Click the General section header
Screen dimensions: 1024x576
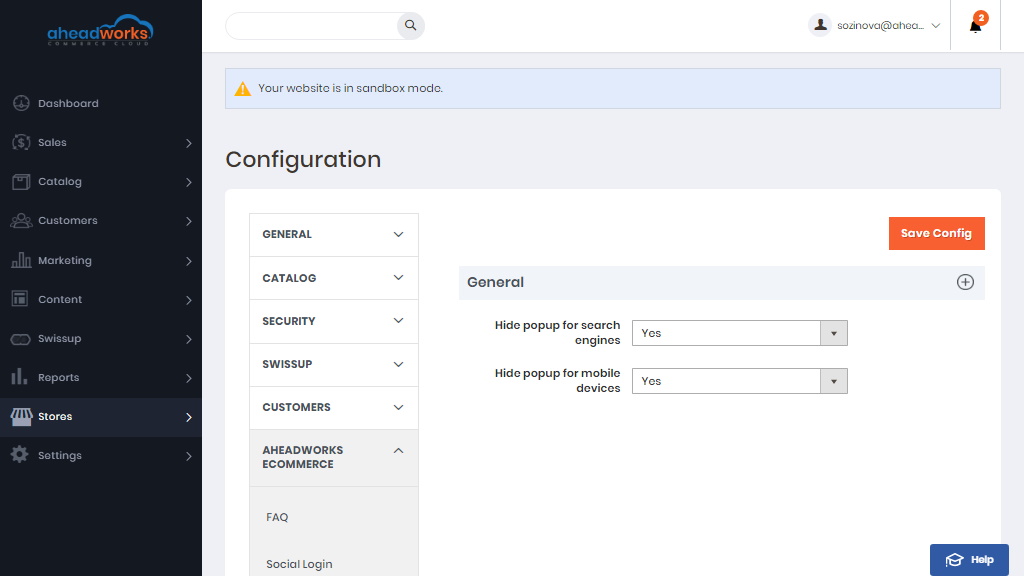(722, 282)
